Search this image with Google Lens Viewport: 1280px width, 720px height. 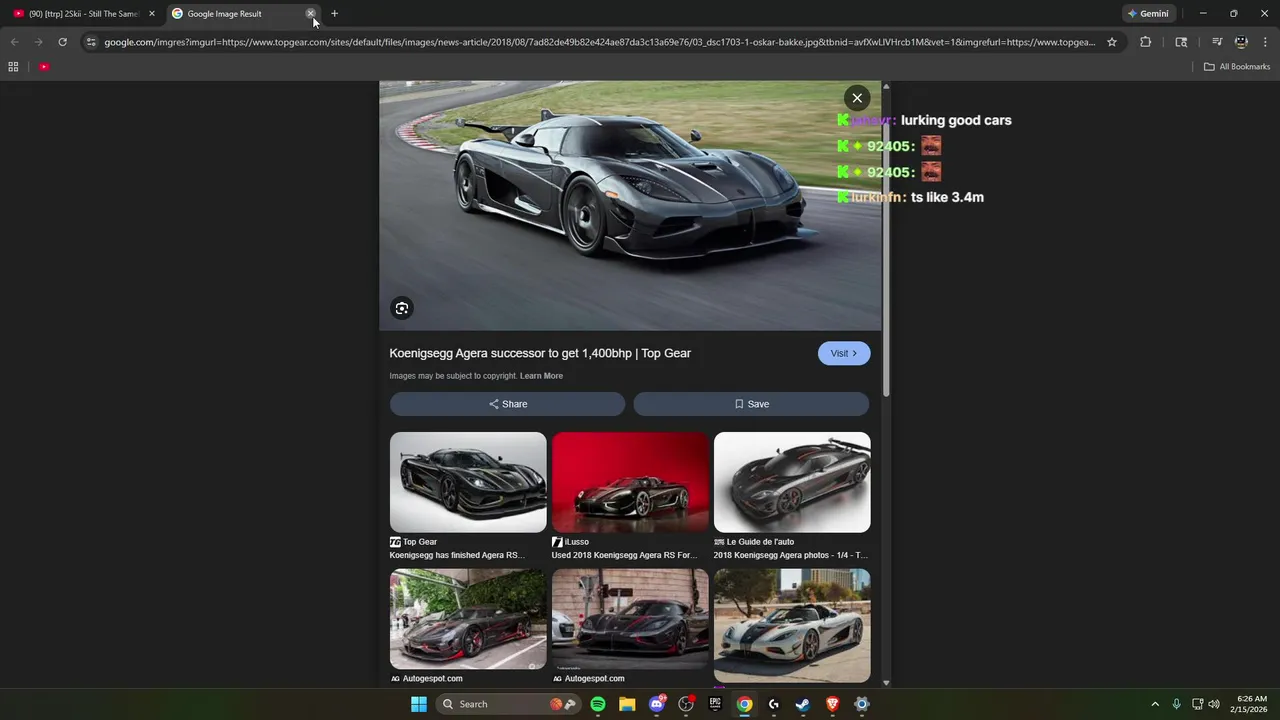click(x=402, y=308)
